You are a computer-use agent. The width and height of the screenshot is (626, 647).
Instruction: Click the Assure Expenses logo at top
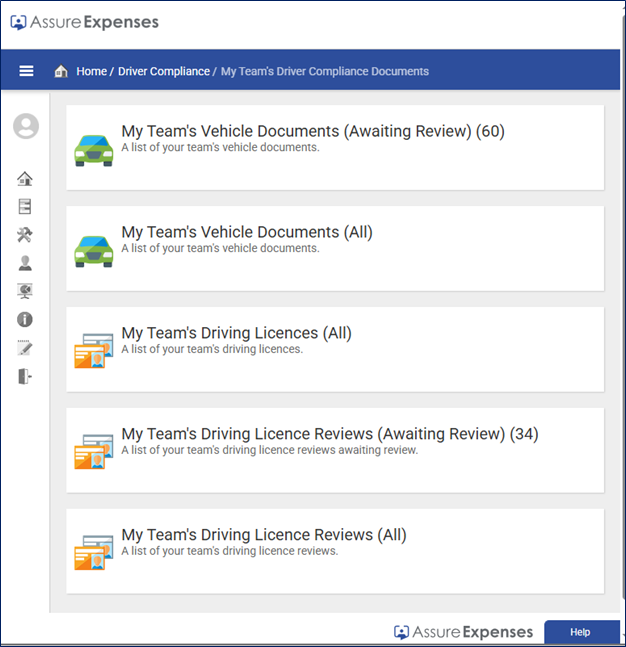point(84,22)
